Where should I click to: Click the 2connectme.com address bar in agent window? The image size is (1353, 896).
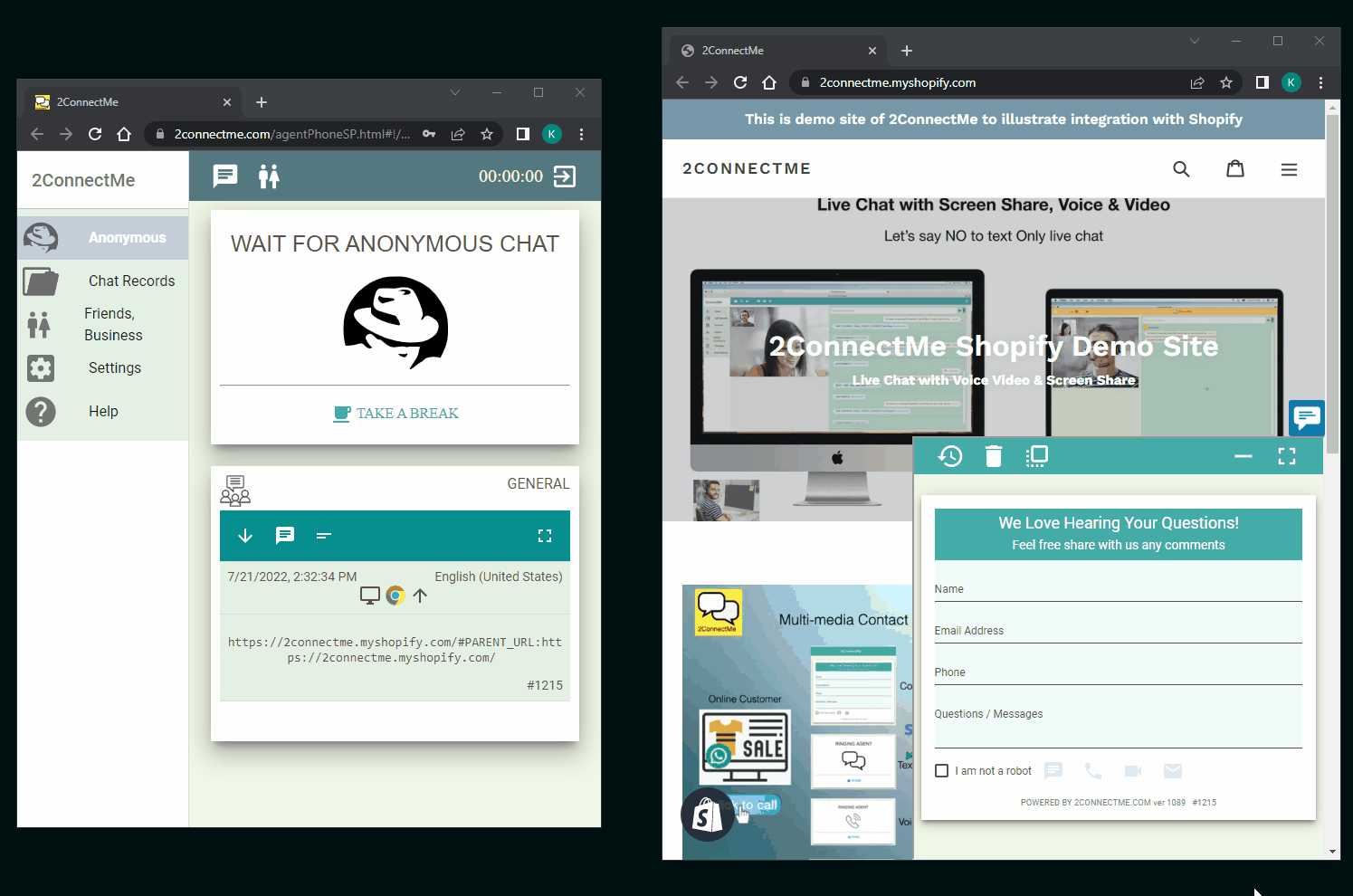click(x=292, y=134)
